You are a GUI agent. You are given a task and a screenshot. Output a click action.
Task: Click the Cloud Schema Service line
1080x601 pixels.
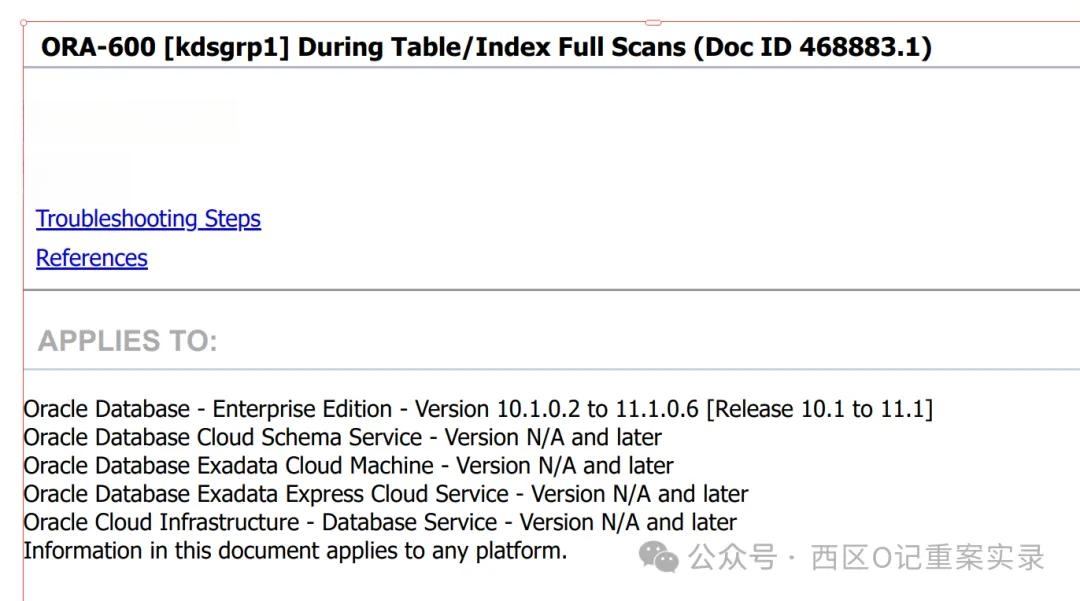[x=342, y=437]
